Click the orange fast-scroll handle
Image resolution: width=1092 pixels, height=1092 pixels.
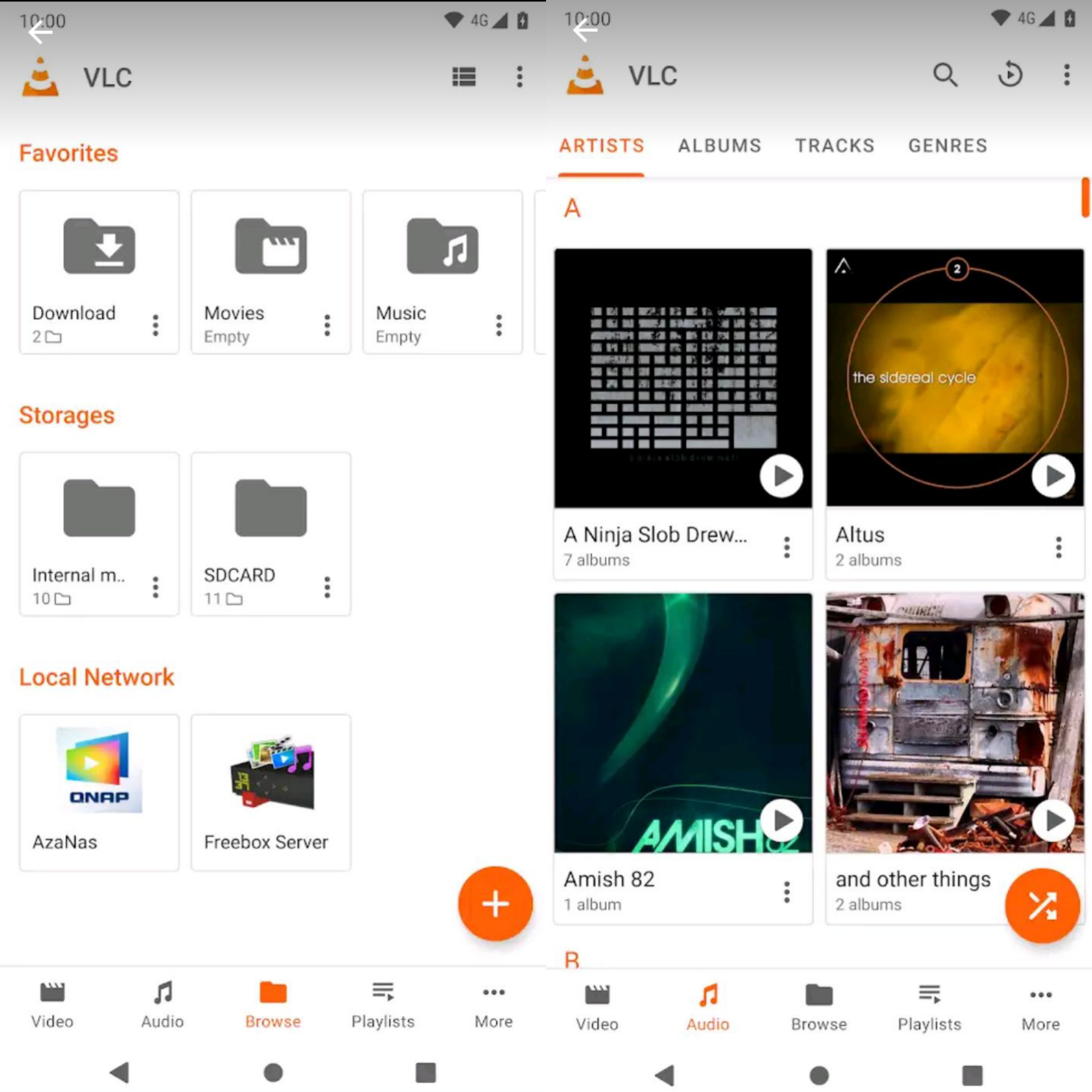click(1085, 197)
